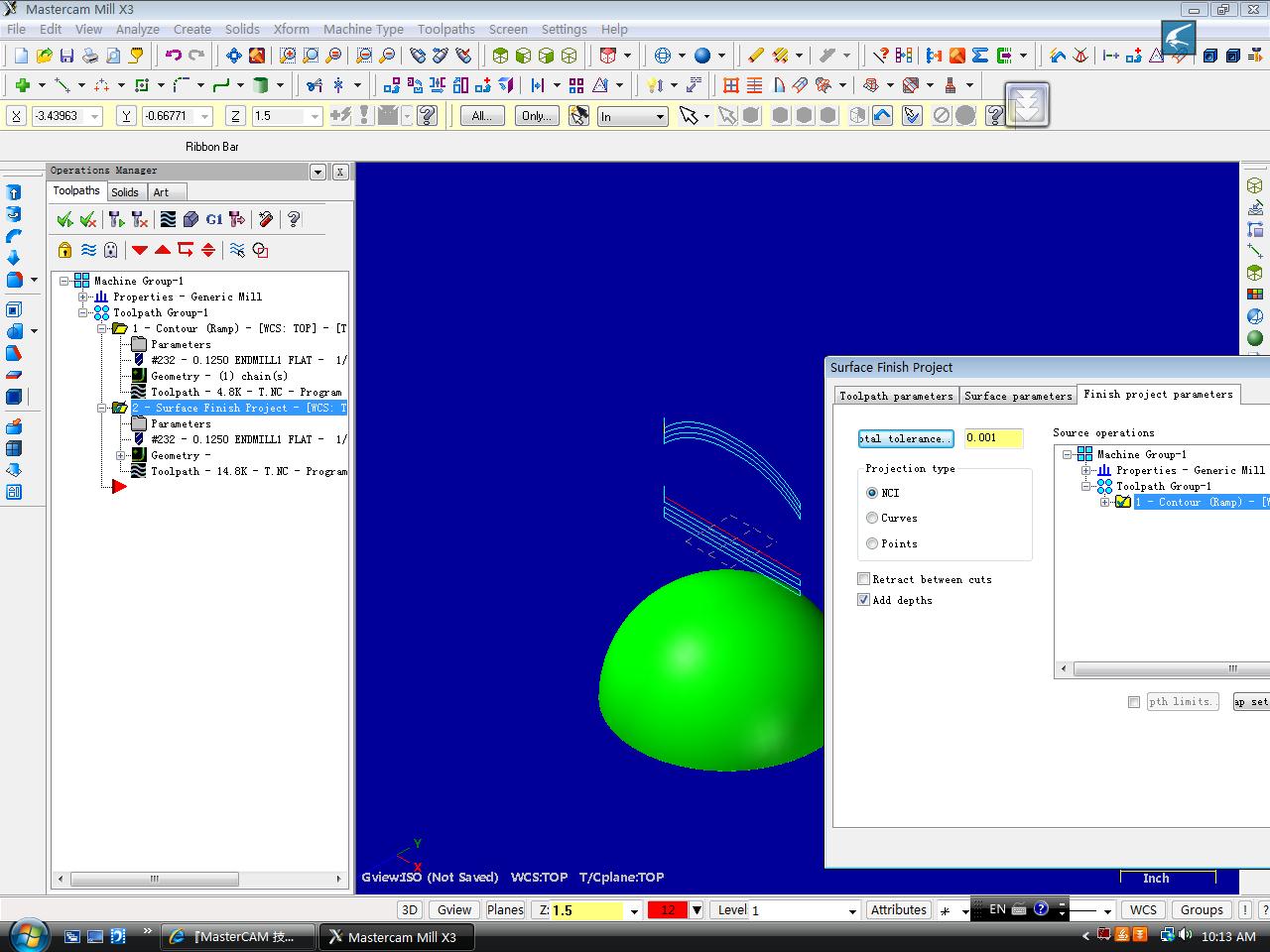Screen dimensions: 1270x952
Task: Open the Xform menu
Action: click(292, 29)
